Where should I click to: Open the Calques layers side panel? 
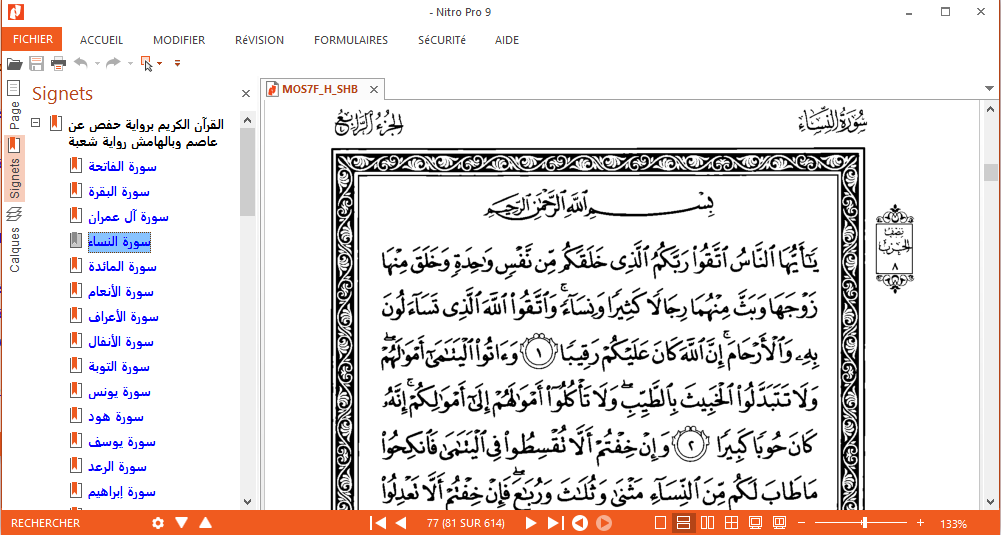(x=14, y=241)
